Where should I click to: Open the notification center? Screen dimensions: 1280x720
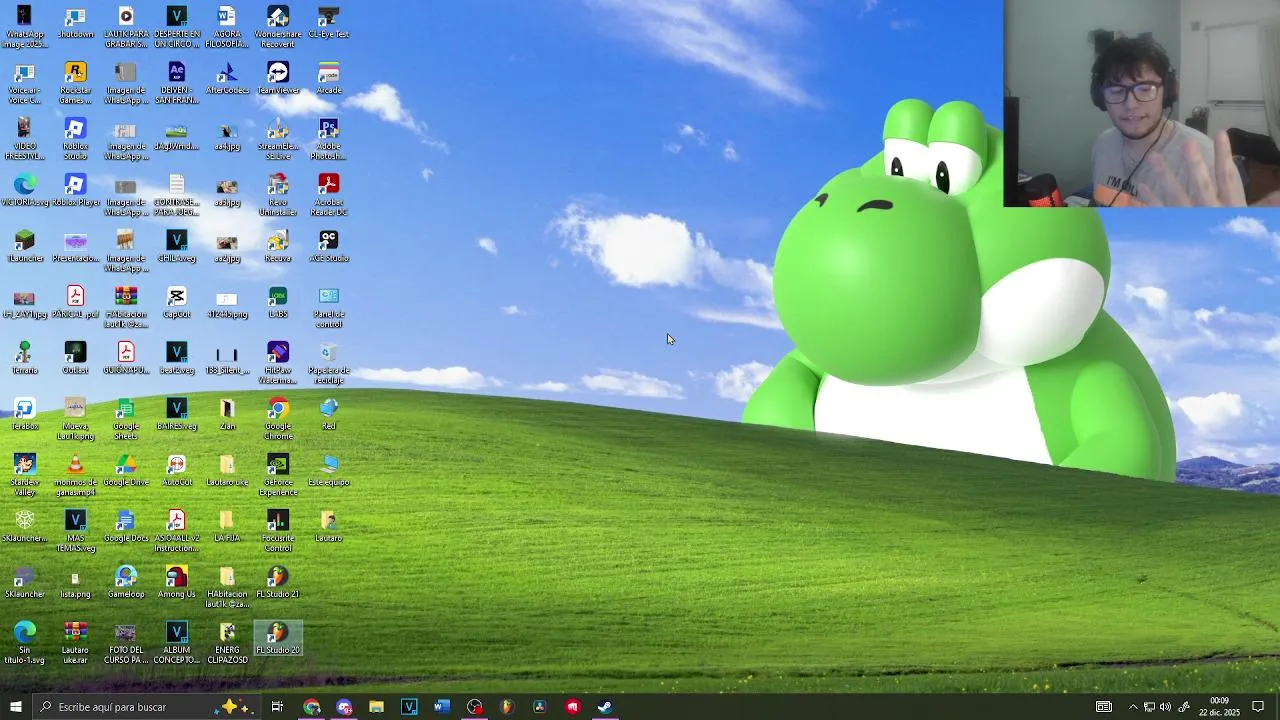click(1258, 707)
